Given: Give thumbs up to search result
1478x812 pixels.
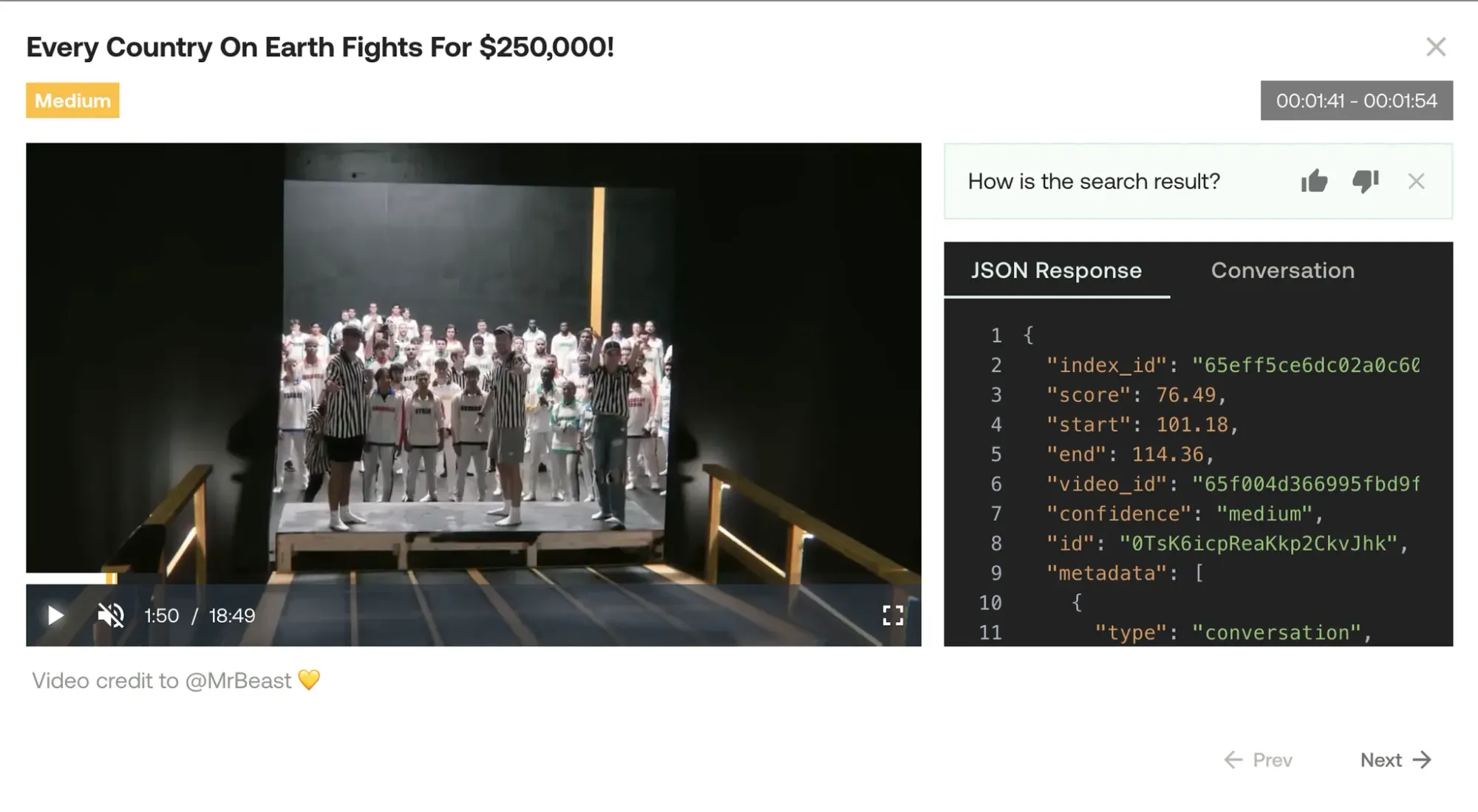Looking at the screenshot, I should click(x=1314, y=181).
